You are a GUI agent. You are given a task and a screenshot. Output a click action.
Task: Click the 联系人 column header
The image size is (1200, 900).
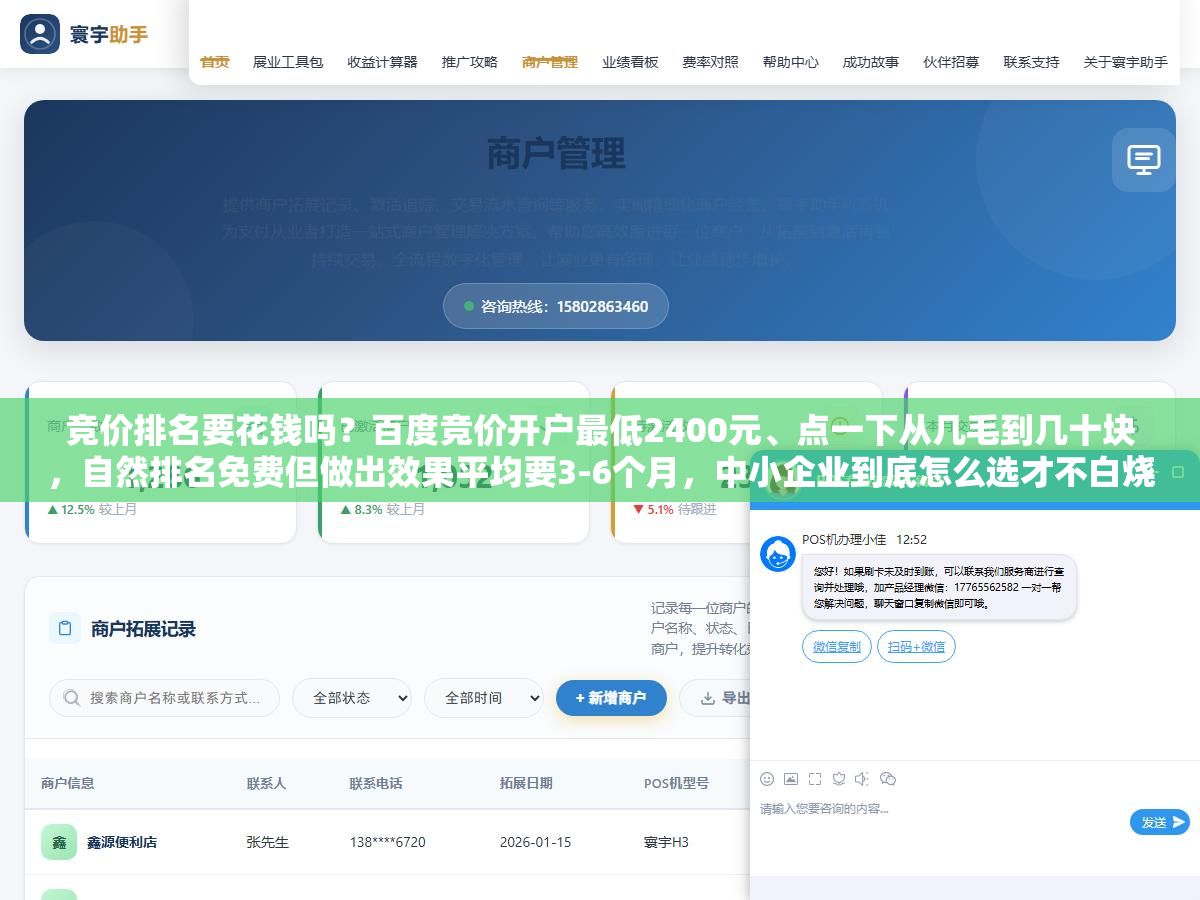pos(267,783)
